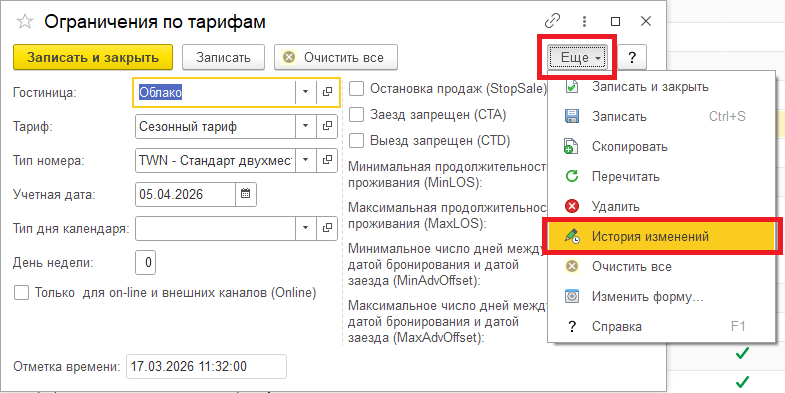785x393 pixels.
Task: Open the calendar picker for Учетная дата
Action: coord(246,194)
